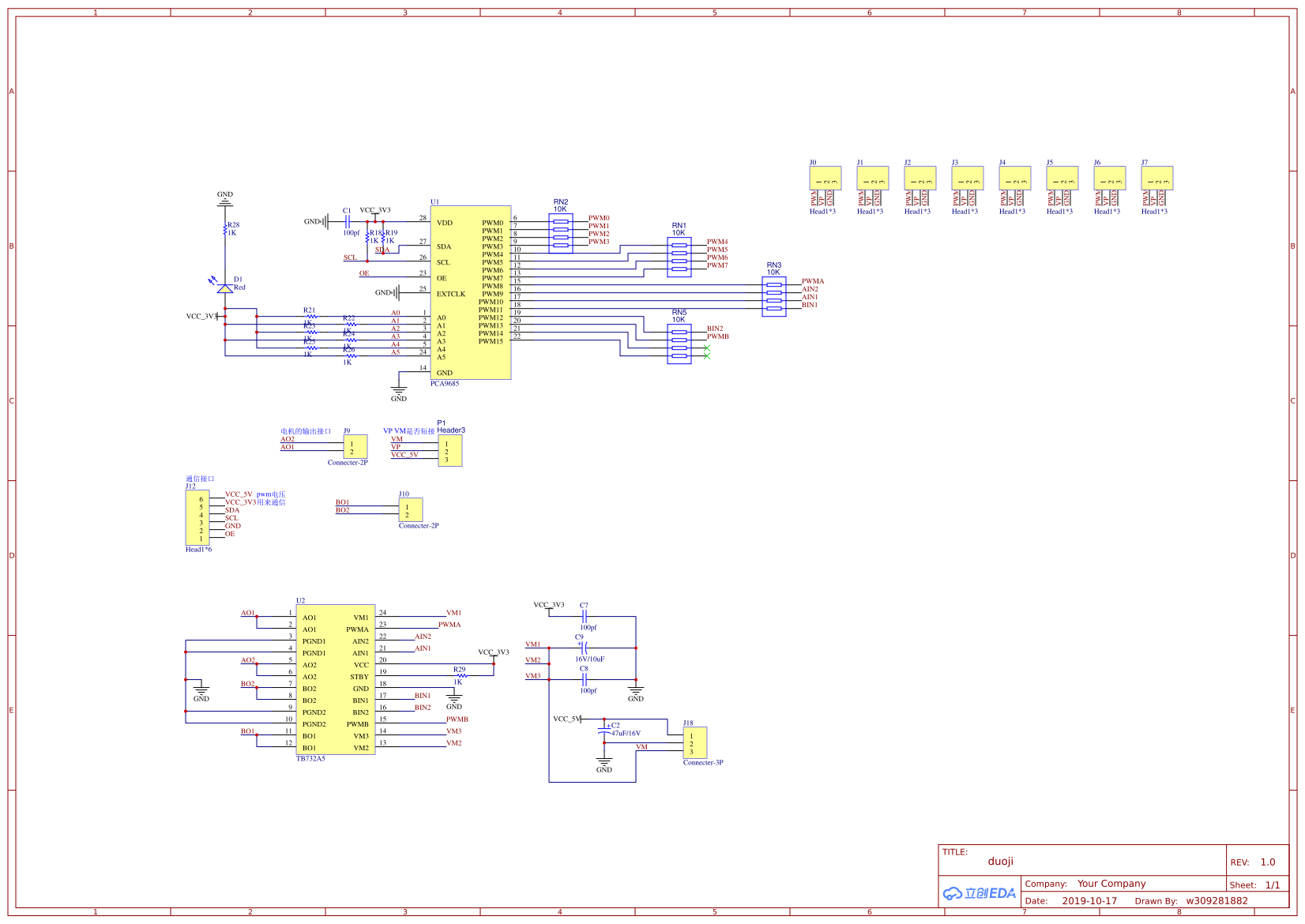Click the 'PWM7' net label beside RN1
The width and height of the screenshot is (1305, 924).
[717, 265]
